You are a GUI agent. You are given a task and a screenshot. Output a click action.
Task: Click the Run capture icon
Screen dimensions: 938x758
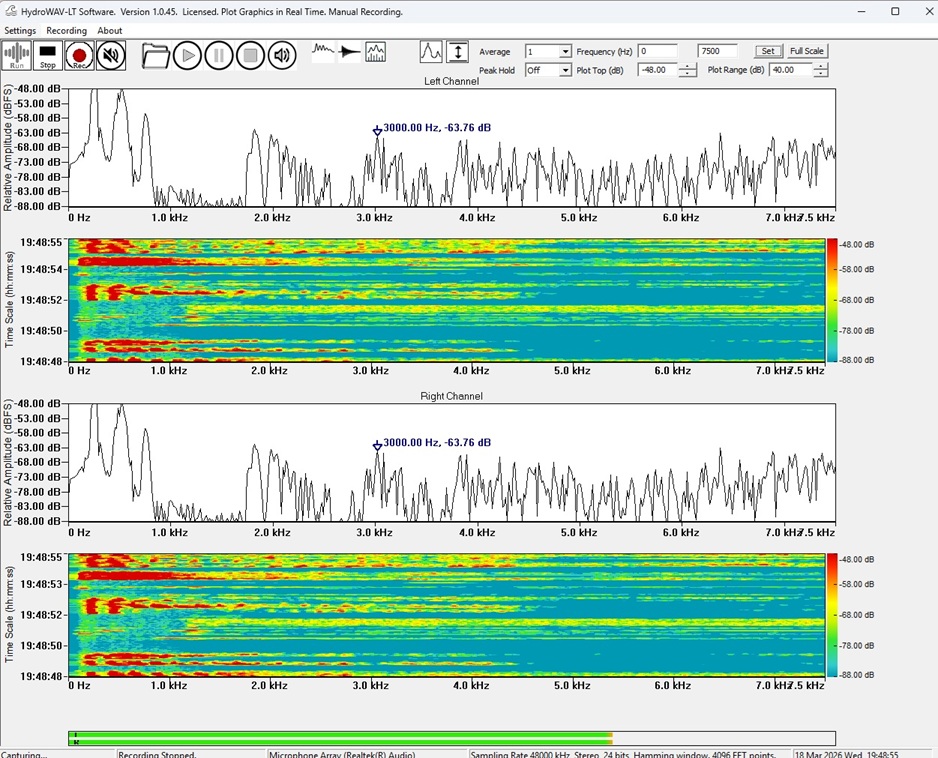pyautogui.click(x=17, y=56)
